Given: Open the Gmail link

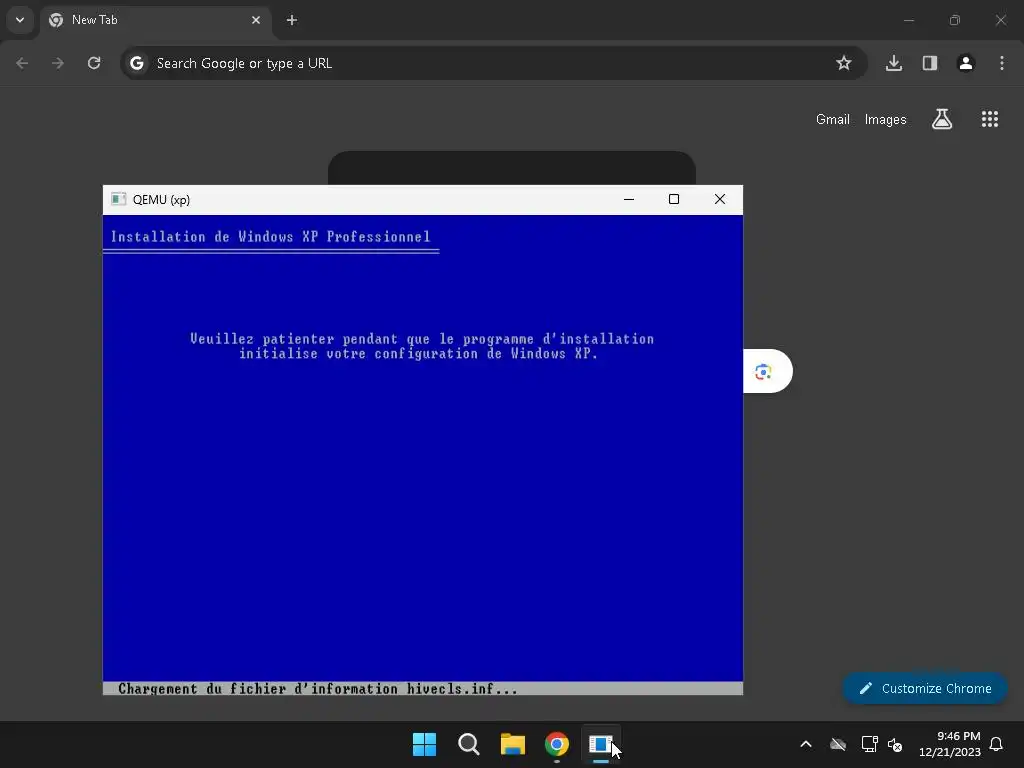Looking at the screenshot, I should click(833, 120).
